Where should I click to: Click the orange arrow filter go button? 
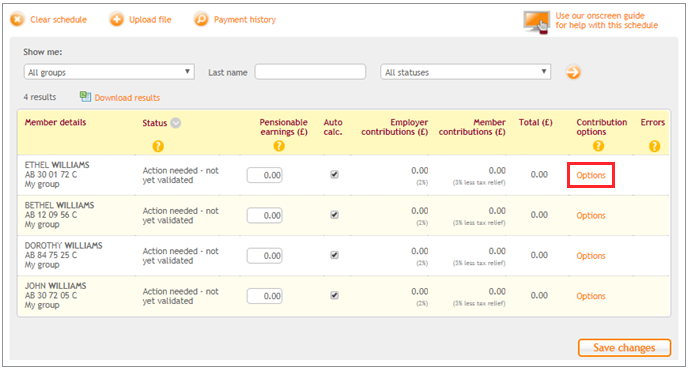pyautogui.click(x=573, y=72)
